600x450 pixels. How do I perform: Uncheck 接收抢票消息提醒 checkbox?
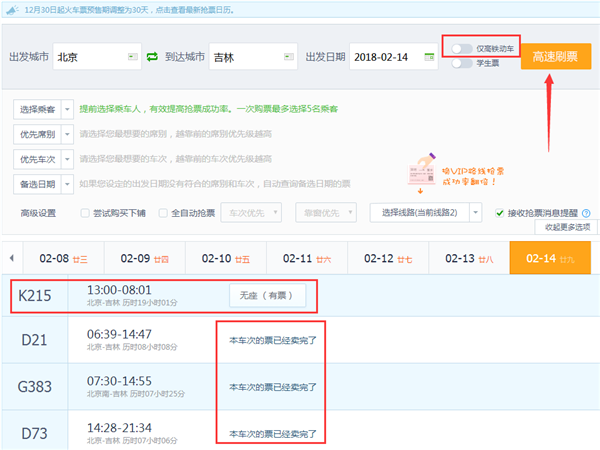[x=499, y=213]
